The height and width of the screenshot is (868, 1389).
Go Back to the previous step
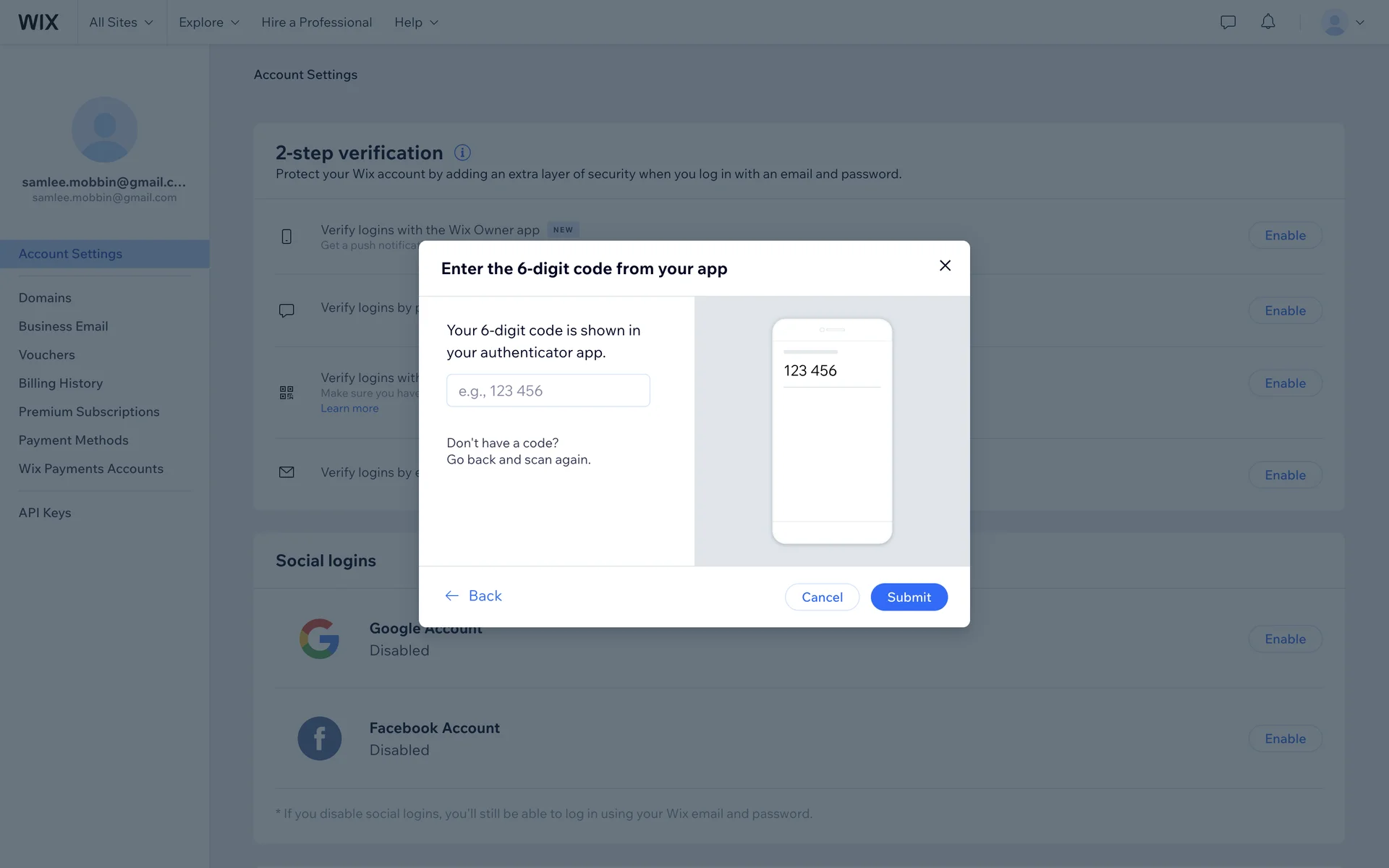[x=474, y=596]
